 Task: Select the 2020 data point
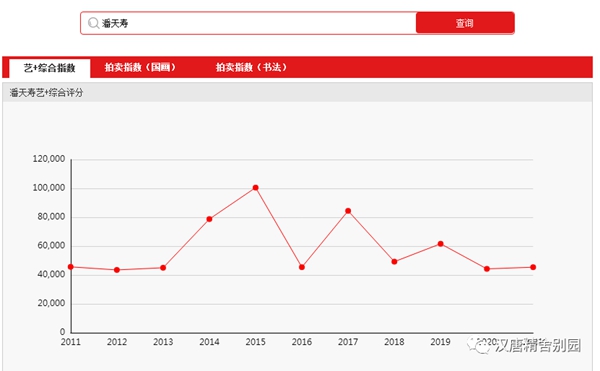pos(487,269)
